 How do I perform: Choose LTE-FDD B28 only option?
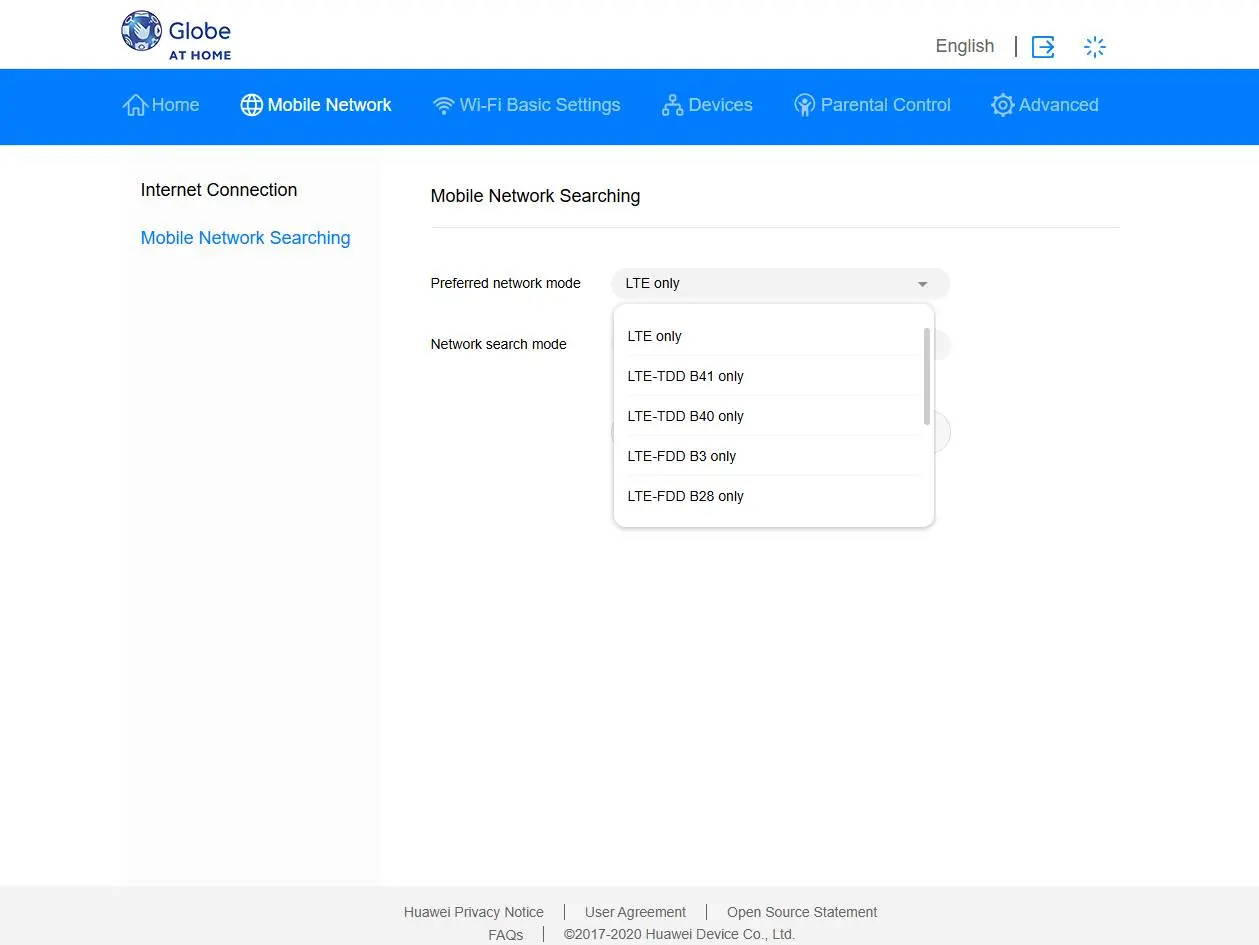pos(773,496)
